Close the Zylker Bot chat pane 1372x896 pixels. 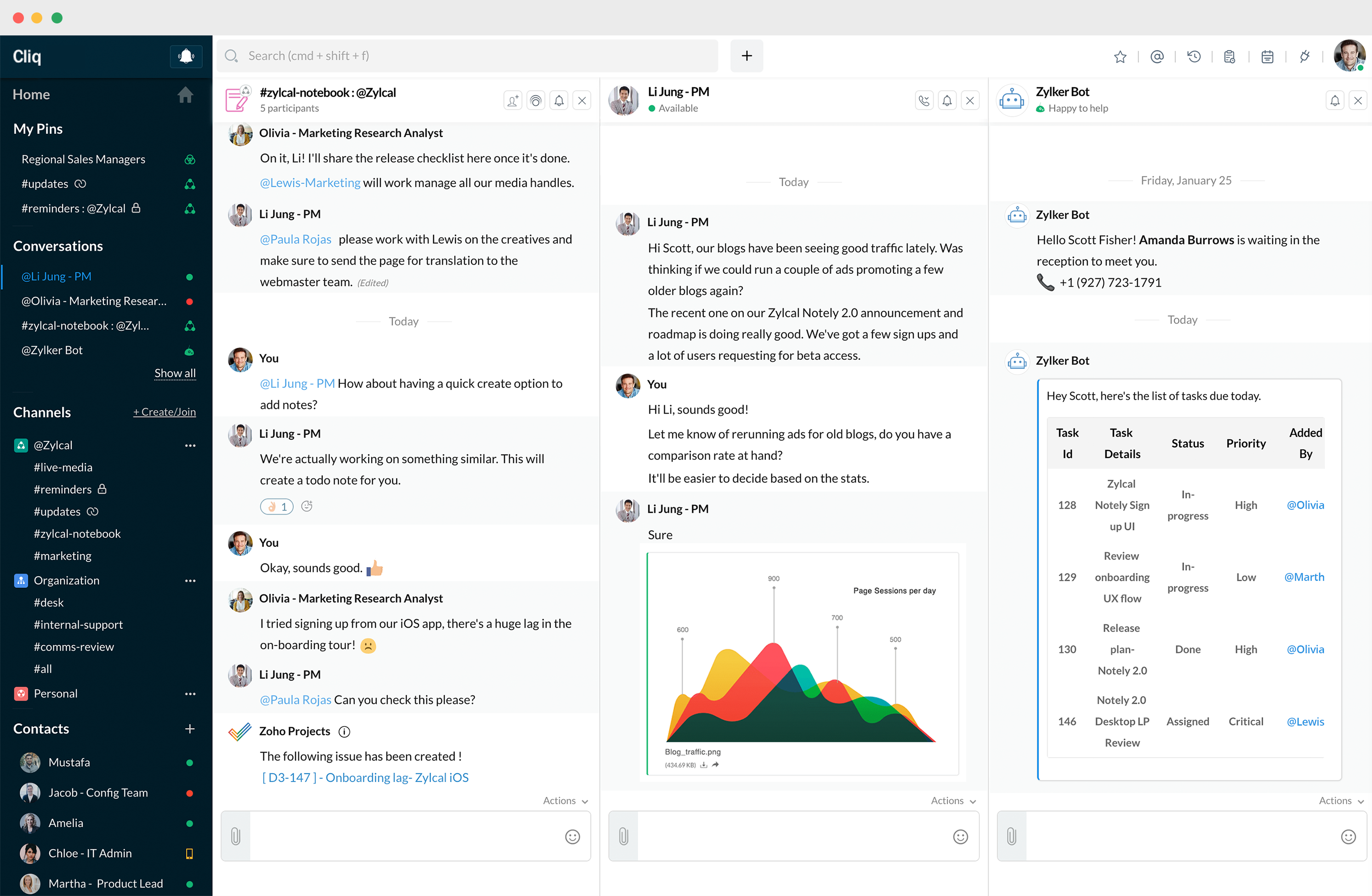click(x=1358, y=101)
